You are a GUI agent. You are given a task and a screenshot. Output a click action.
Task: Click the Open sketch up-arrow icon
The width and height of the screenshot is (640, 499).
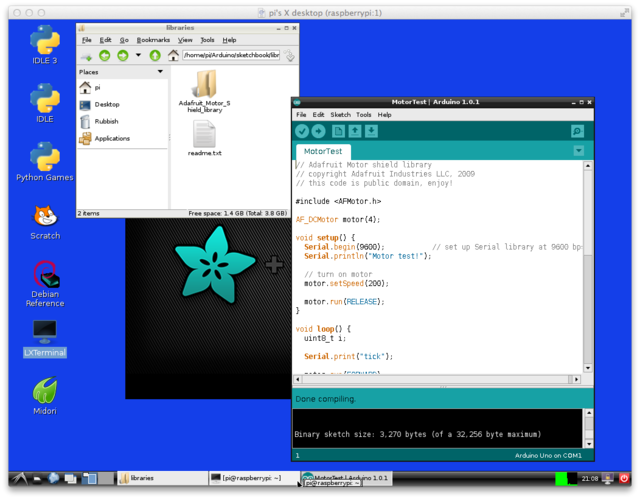pyautogui.click(x=356, y=131)
